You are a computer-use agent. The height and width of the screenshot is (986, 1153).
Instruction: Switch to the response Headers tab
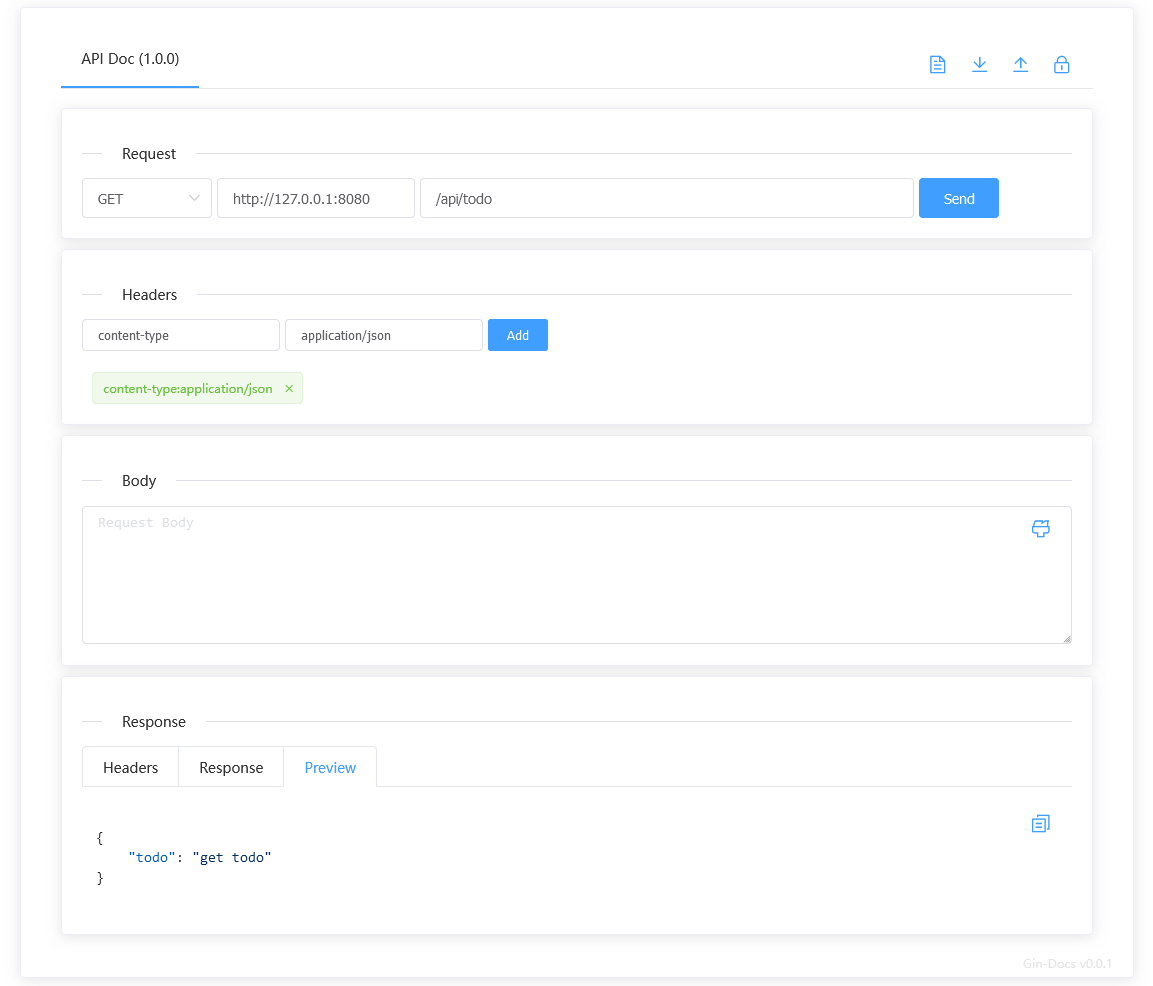pyautogui.click(x=130, y=768)
